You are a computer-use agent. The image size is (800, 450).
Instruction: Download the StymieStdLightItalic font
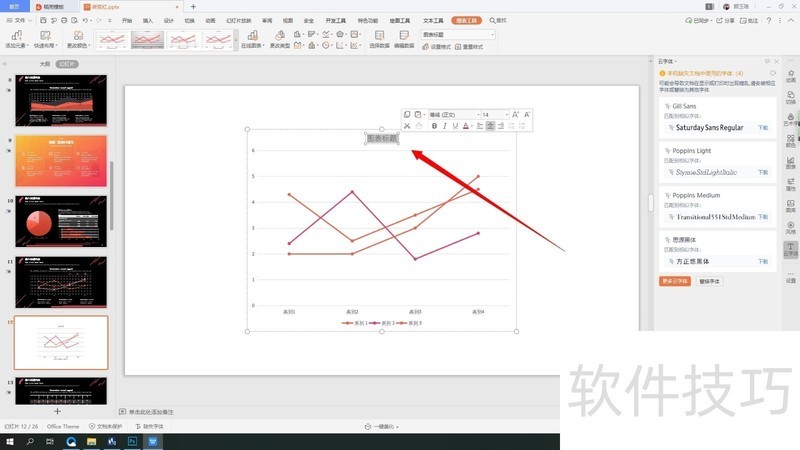[763, 172]
